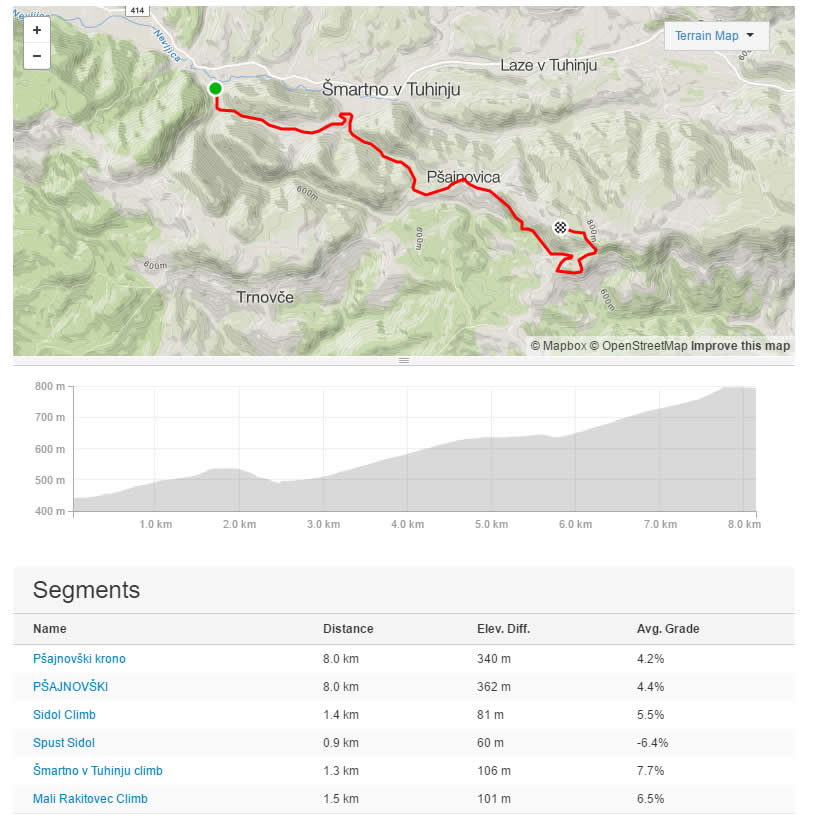Image resolution: width=826 pixels, height=836 pixels.
Task: Zoom in on the map
Action: pos(37,30)
